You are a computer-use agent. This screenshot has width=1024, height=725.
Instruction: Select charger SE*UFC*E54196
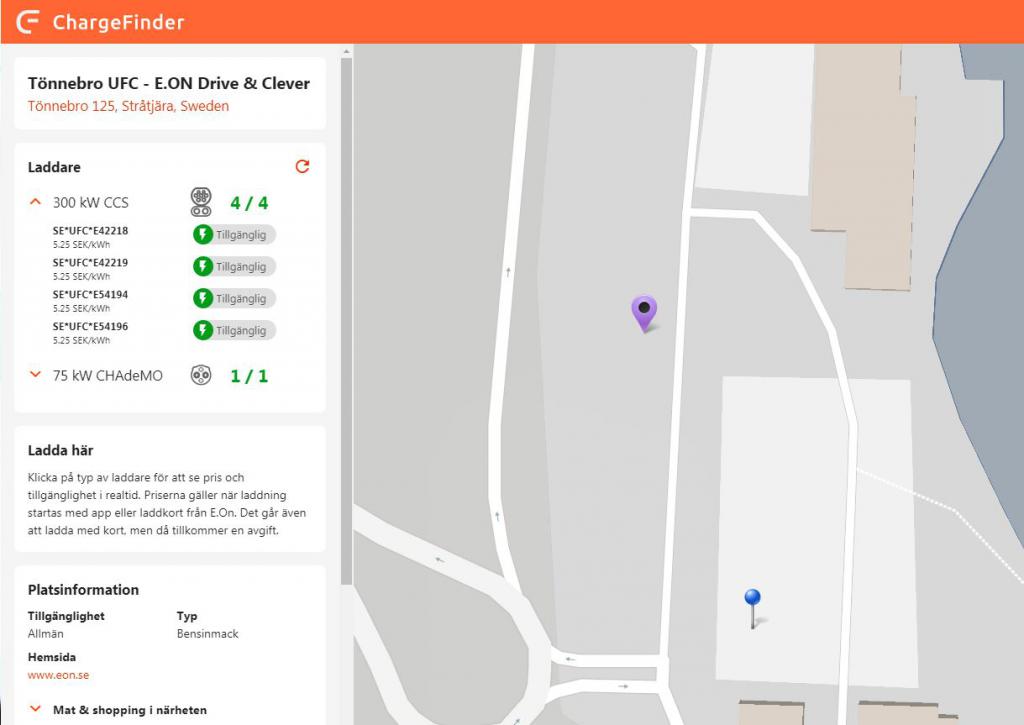[x=90, y=327]
